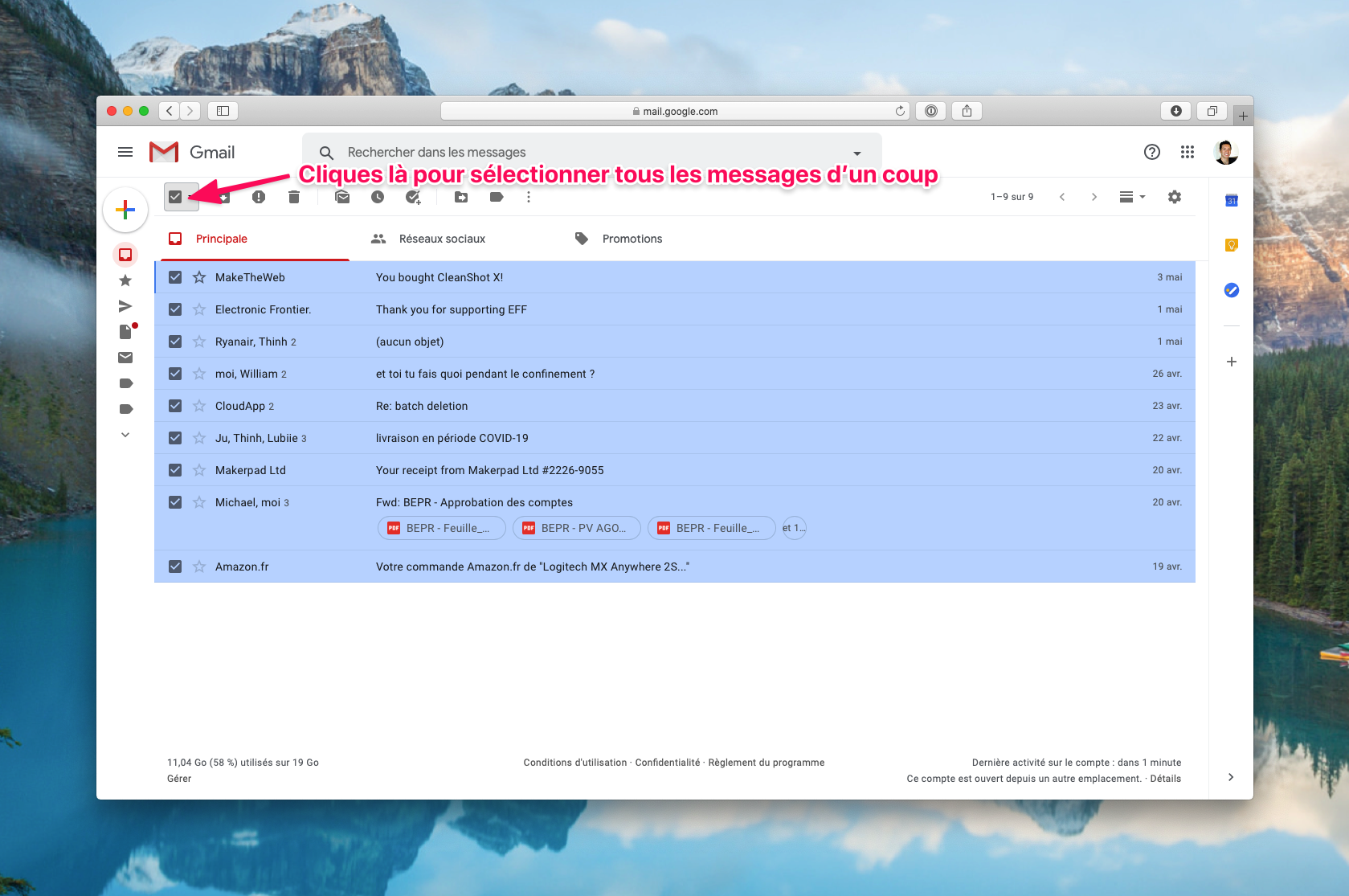Viewport: 1349px width, 896px height.
Task: Click the compose plus button
Action: click(125, 211)
